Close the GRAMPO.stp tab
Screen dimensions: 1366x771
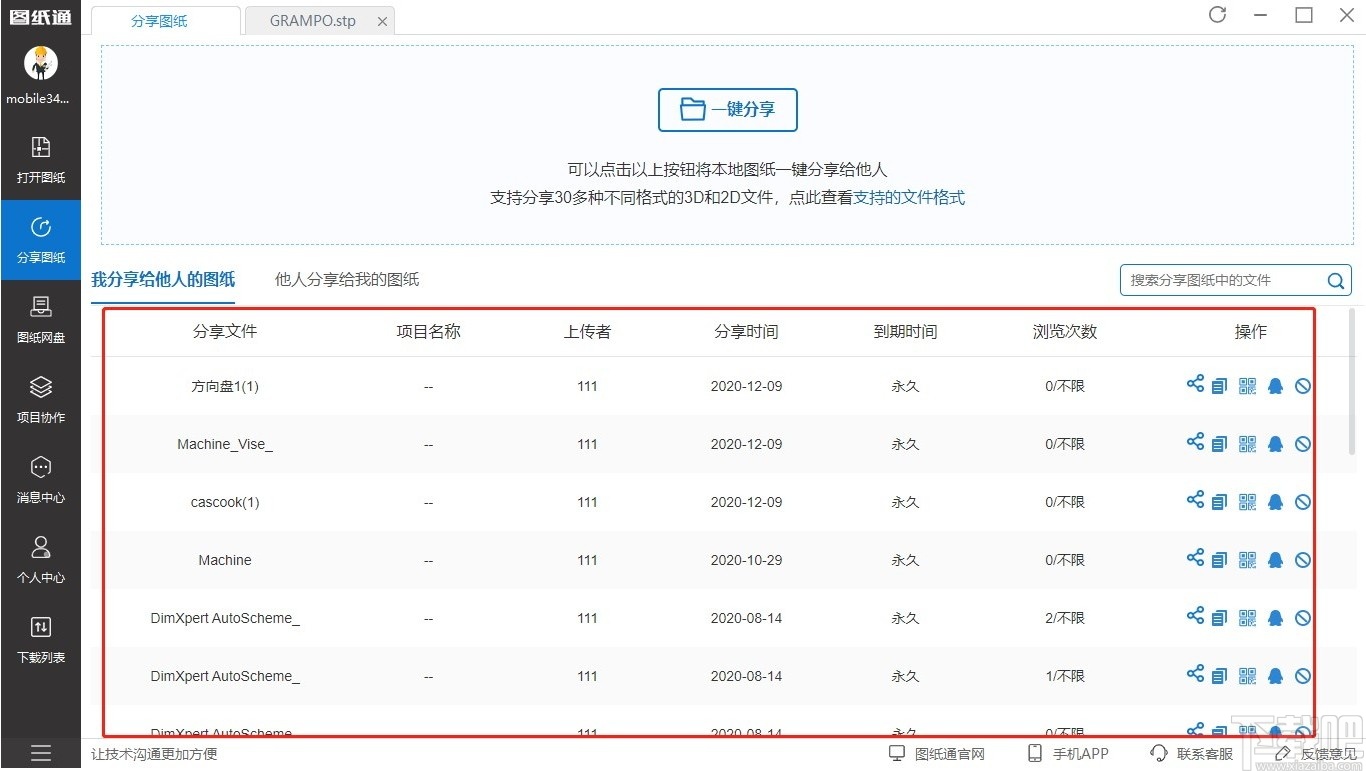(383, 19)
